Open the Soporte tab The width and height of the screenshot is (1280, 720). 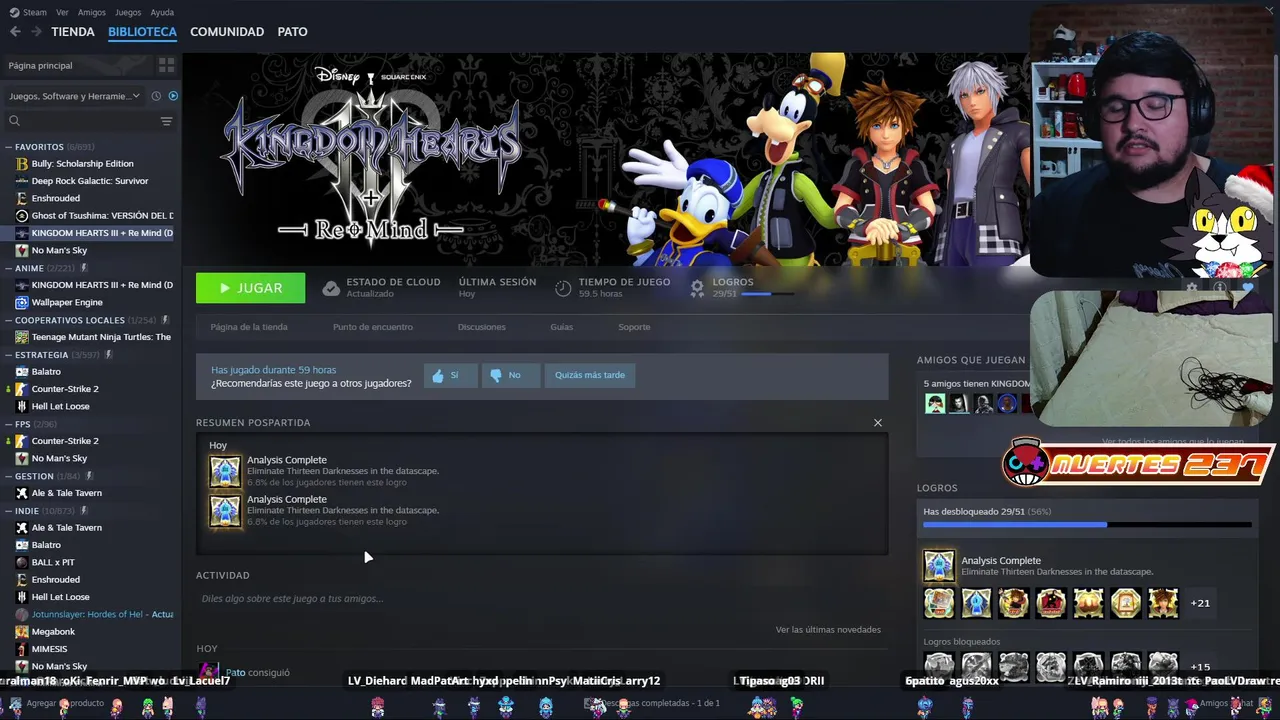click(x=634, y=327)
